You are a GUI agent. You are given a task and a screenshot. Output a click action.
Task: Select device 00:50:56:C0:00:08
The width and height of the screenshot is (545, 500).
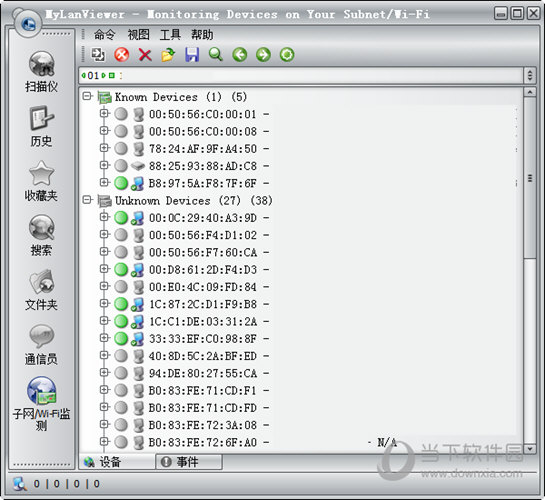[203, 131]
